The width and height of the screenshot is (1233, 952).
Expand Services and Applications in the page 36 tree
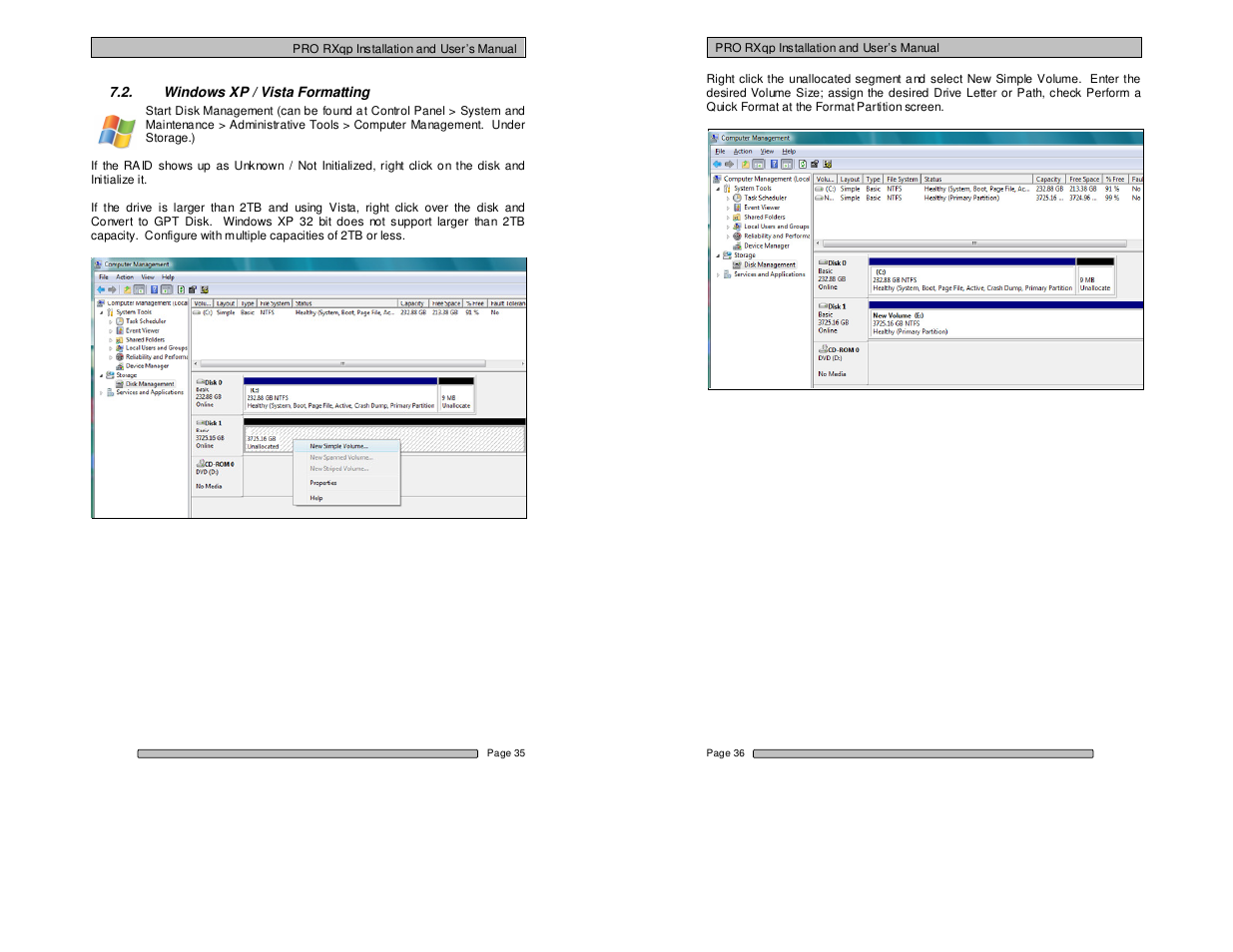pyautogui.click(x=718, y=274)
